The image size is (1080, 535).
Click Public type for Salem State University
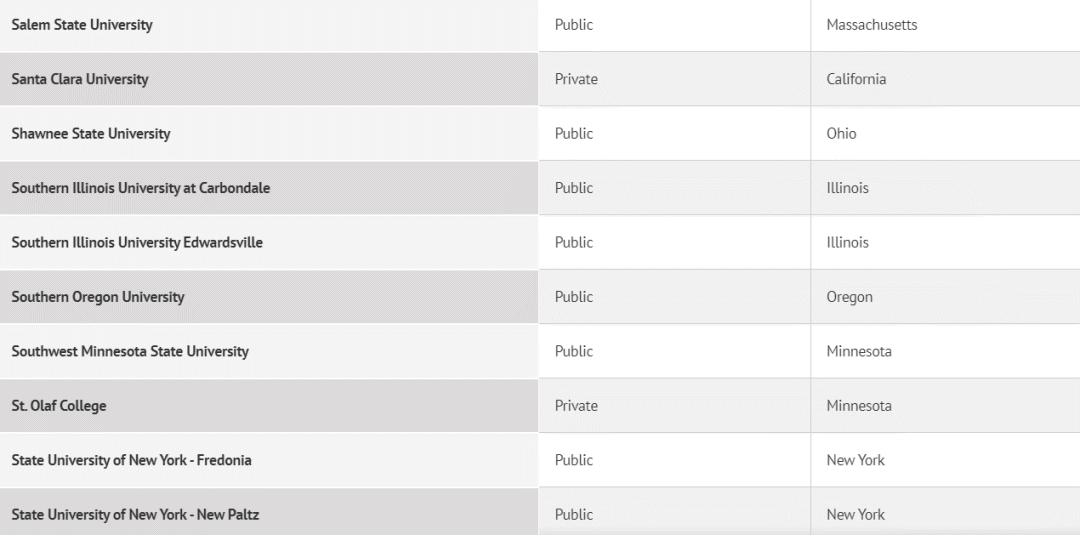click(x=574, y=25)
